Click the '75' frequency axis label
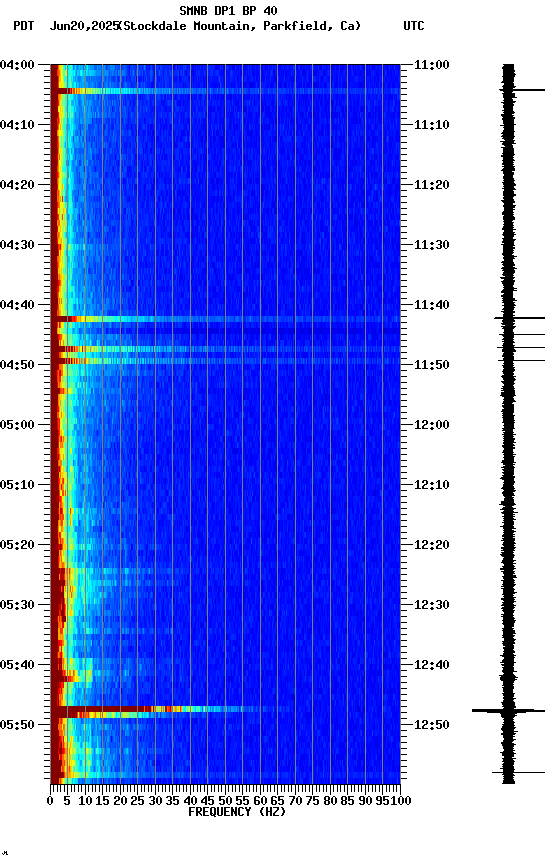Viewport: 552px width, 864px height. [x=312, y=802]
